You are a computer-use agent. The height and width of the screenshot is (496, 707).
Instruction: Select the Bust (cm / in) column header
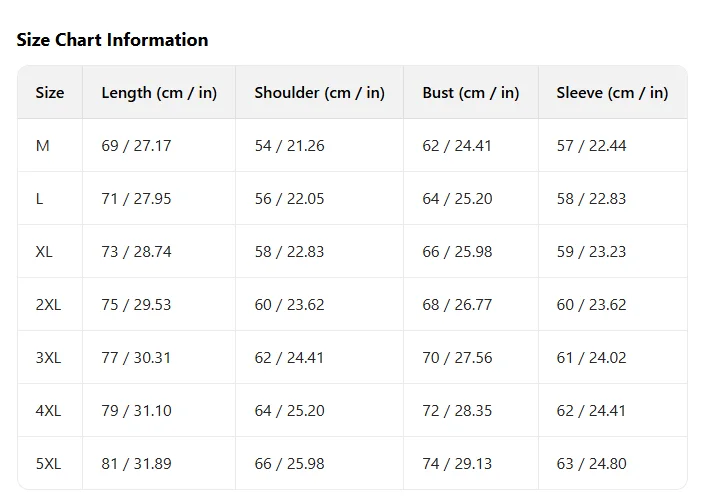(470, 93)
